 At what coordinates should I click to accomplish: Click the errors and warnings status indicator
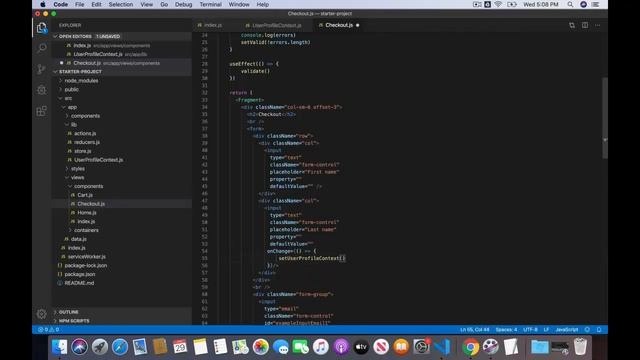[x=49, y=329]
